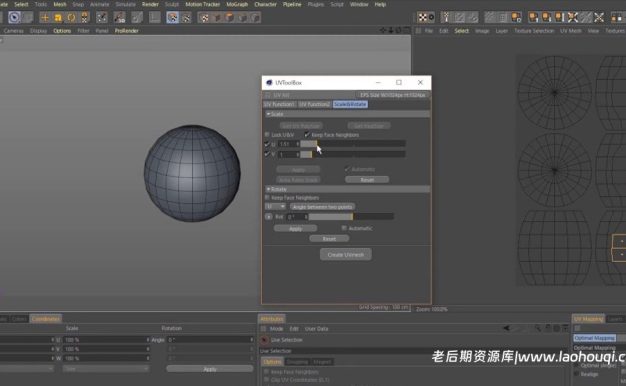The width and height of the screenshot is (626, 386).
Task: Select the Rotate tool in the toolbar
Action: 71,18
